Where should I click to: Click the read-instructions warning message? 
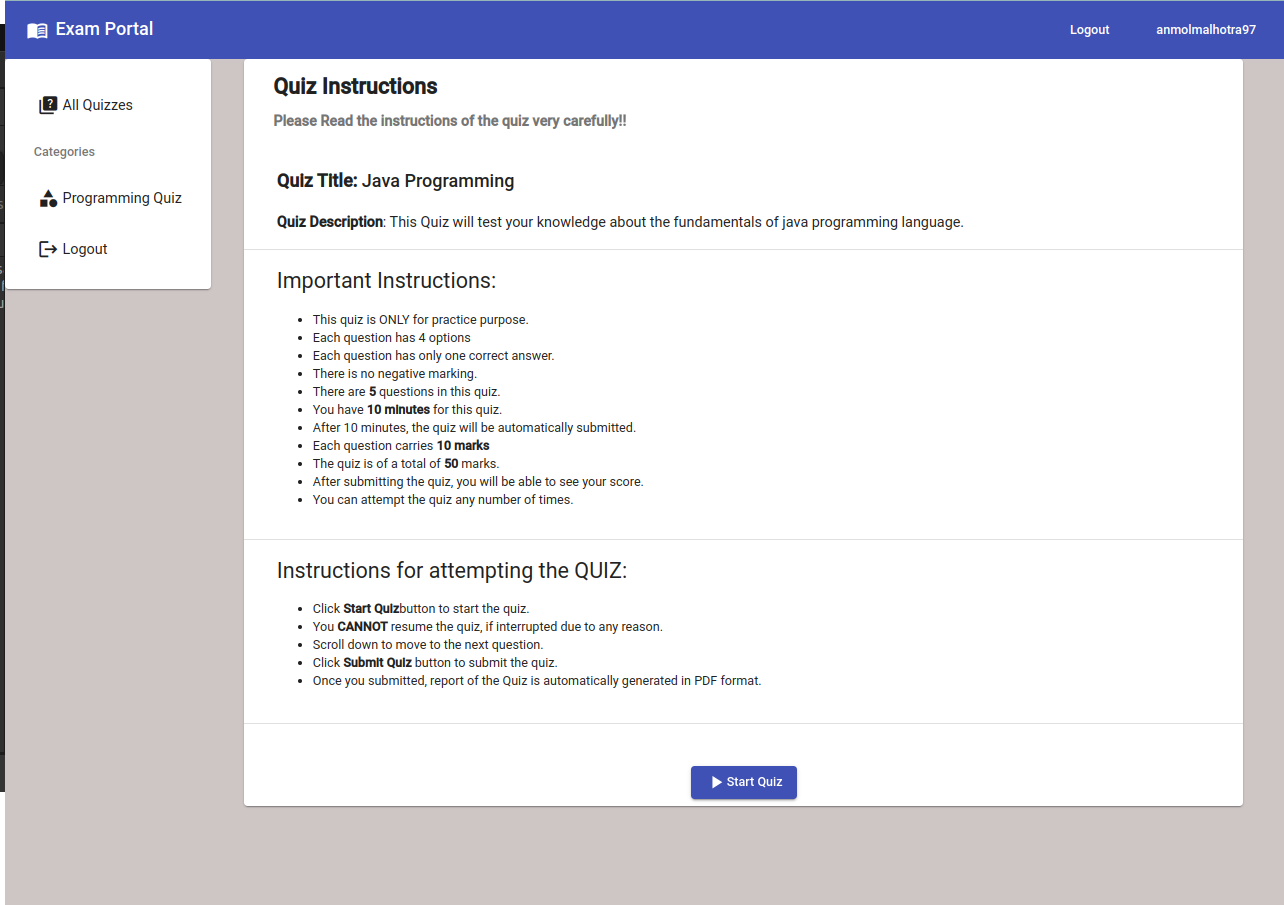coord(450,120)
